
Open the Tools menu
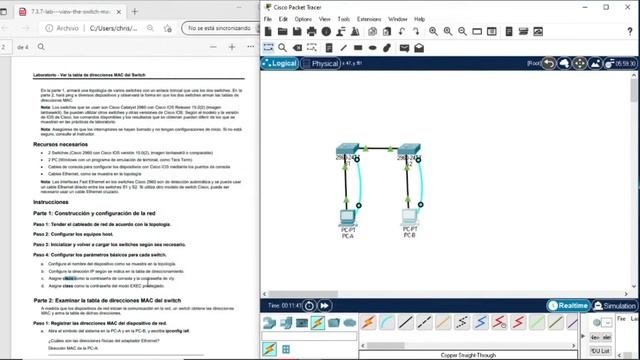344,19
